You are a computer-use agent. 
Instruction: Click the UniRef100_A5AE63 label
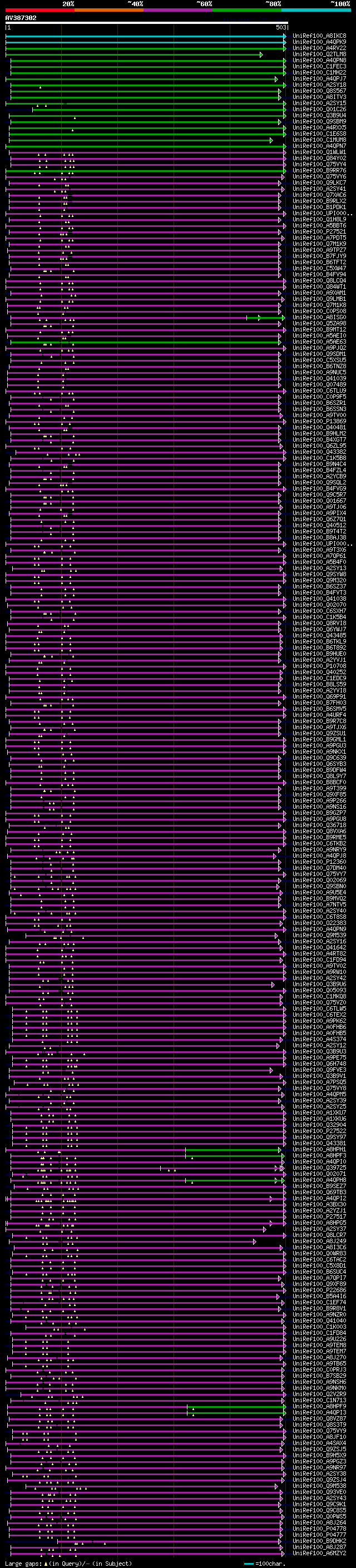[x=319, y=342]
